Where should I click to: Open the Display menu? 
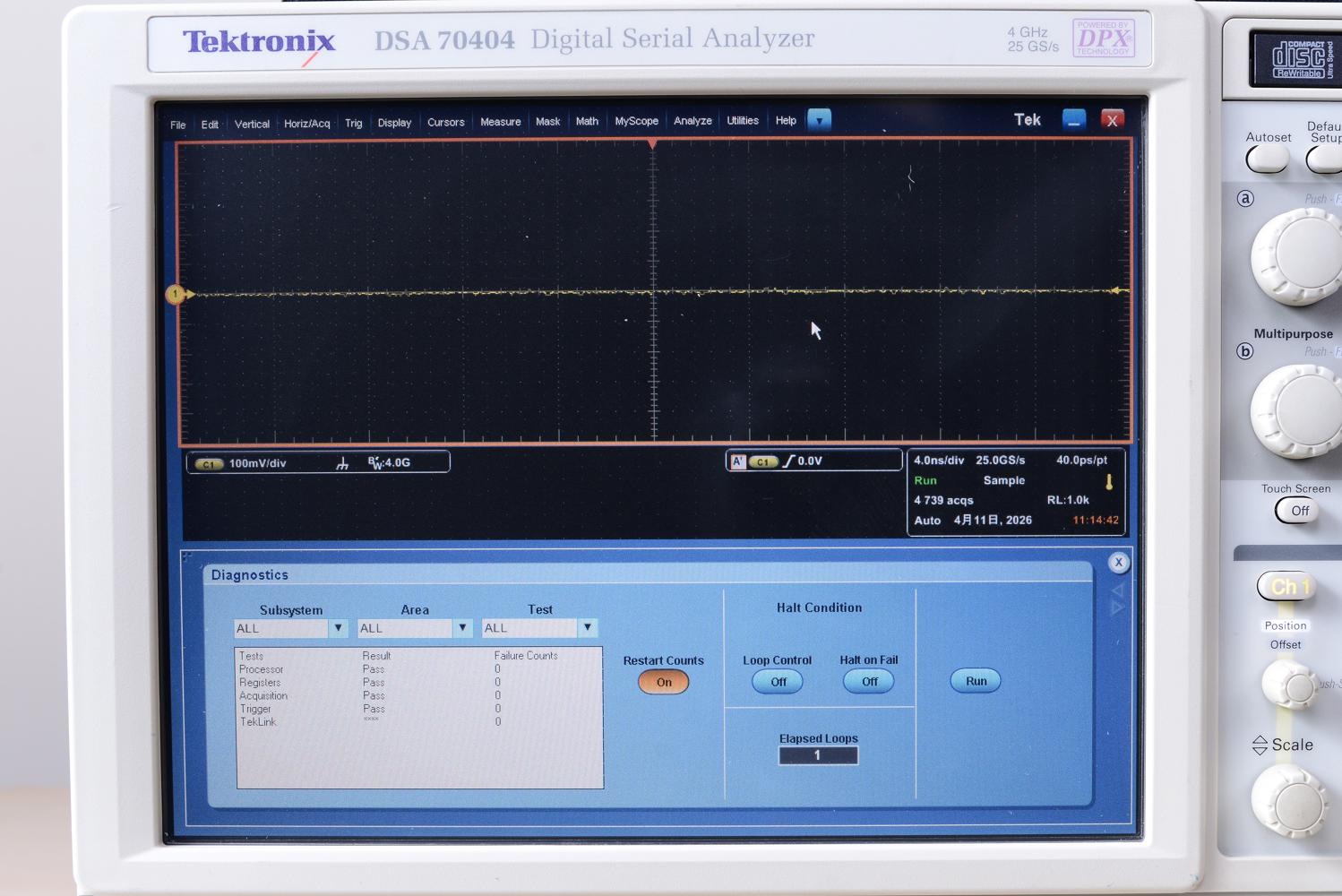pyautogui.click(x=394, y=123)
